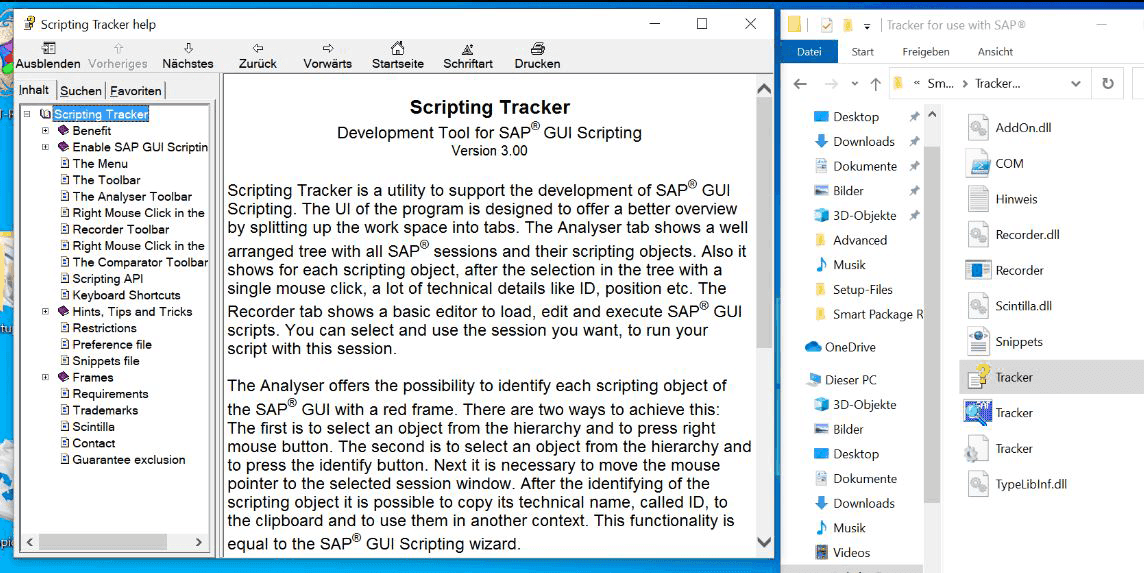This screenshot has height=573, width=1144.
Task: Open Snippets file help topic
Action: point(106,361)
